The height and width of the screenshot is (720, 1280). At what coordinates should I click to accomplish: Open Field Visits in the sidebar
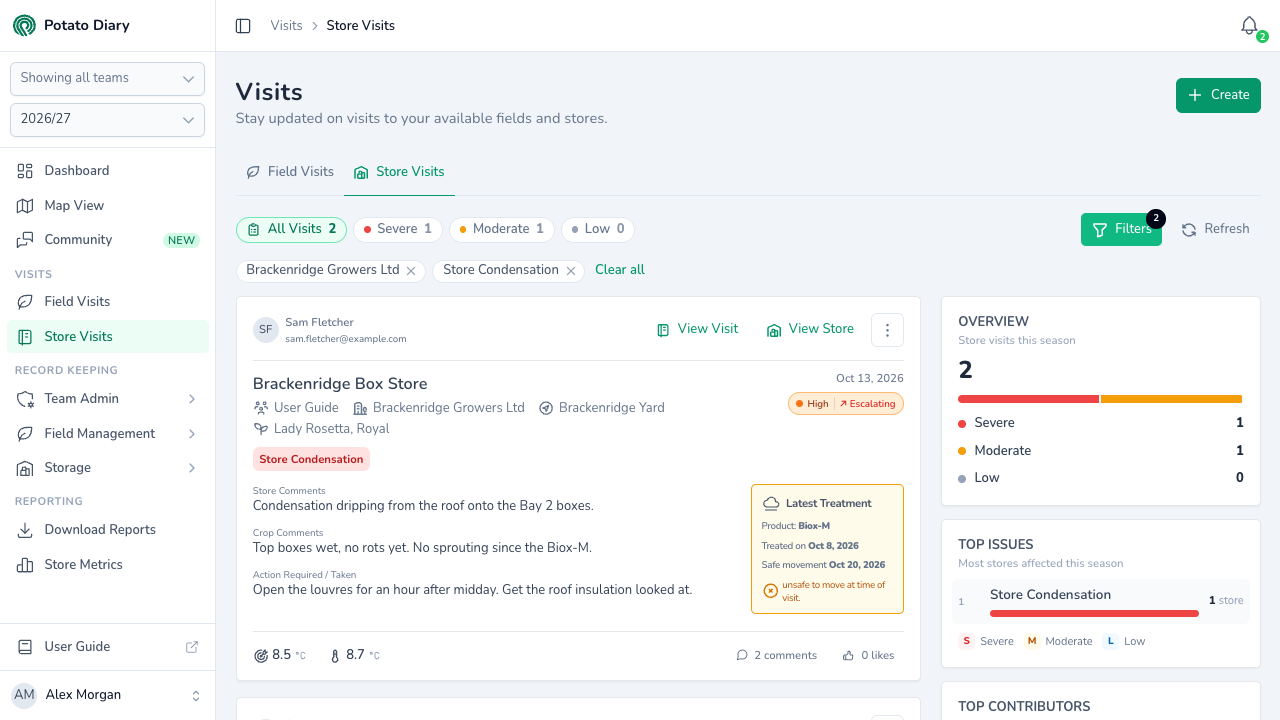coord(108,302)
